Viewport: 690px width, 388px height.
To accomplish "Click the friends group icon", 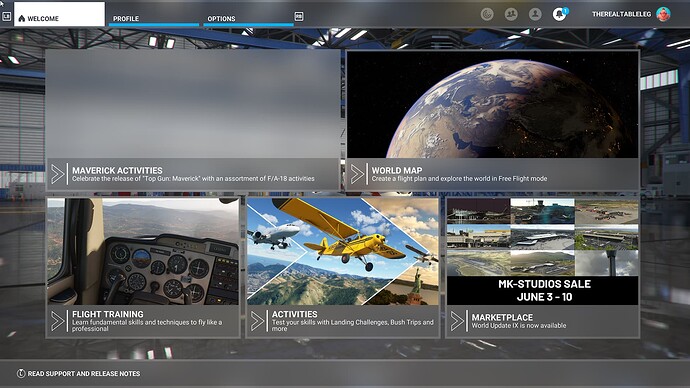I will point(511,15).
